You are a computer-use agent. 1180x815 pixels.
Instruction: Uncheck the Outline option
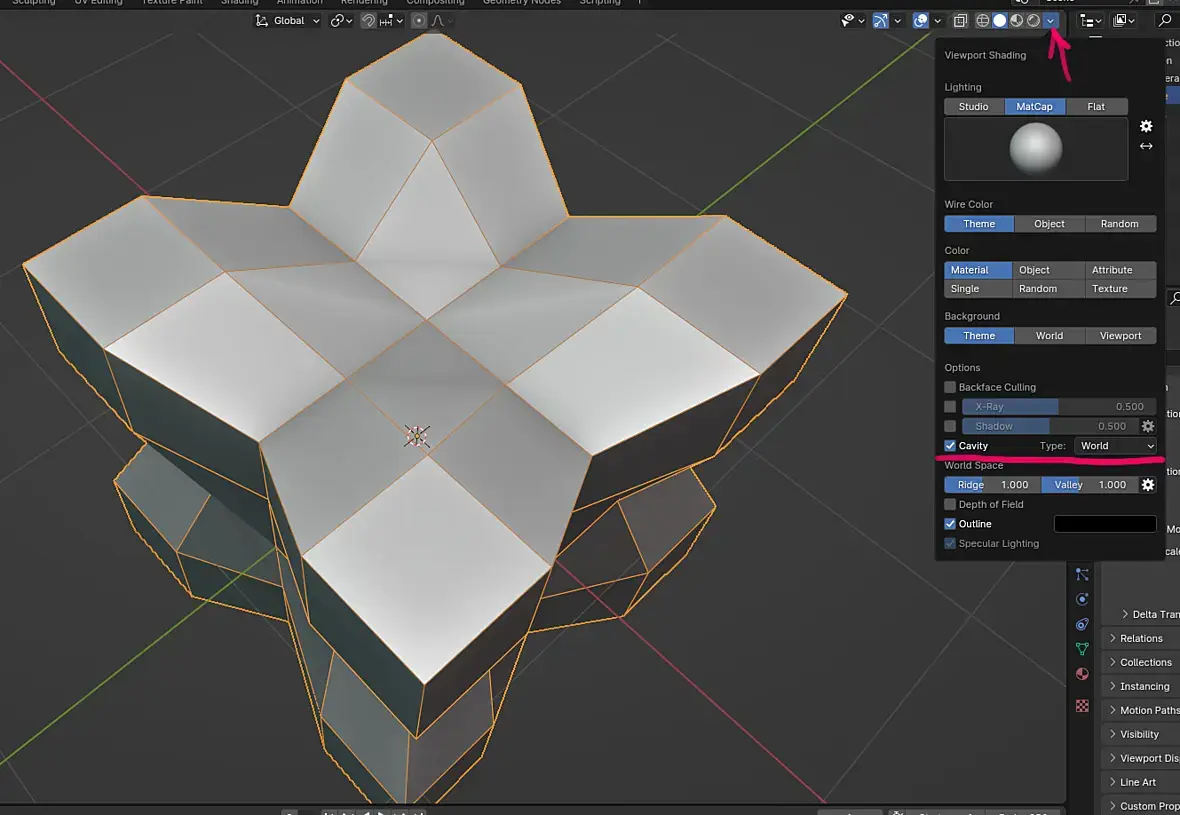point(950,524)
